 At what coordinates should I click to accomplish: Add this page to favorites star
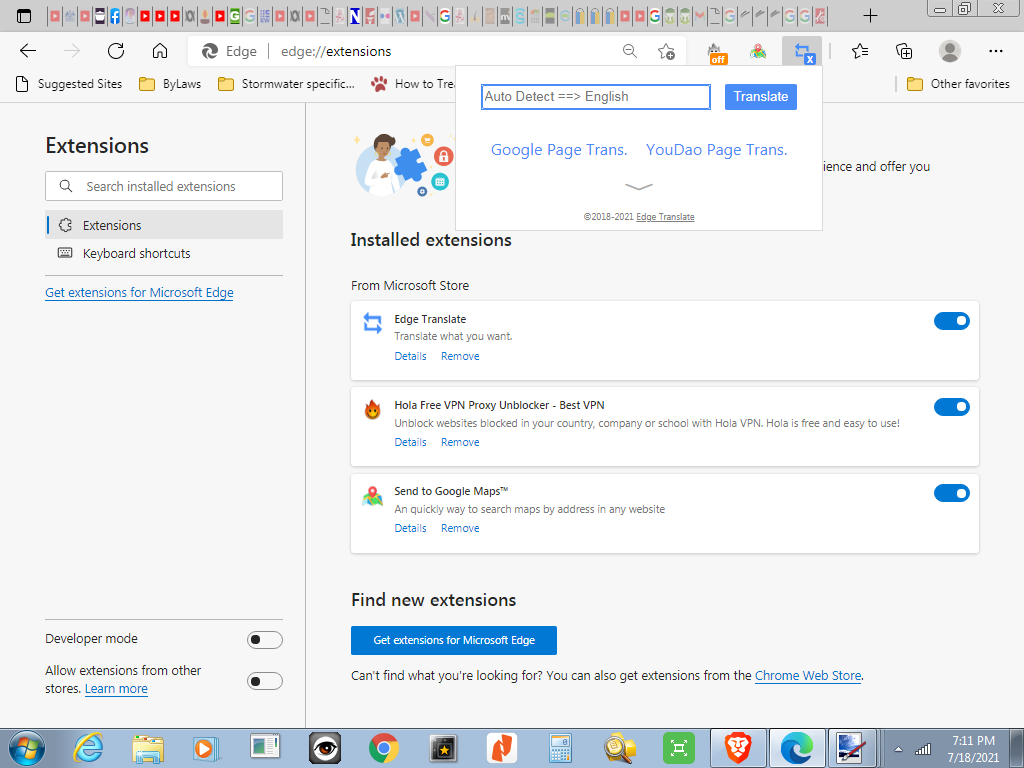pyautogui.click(x=666, y=52)
